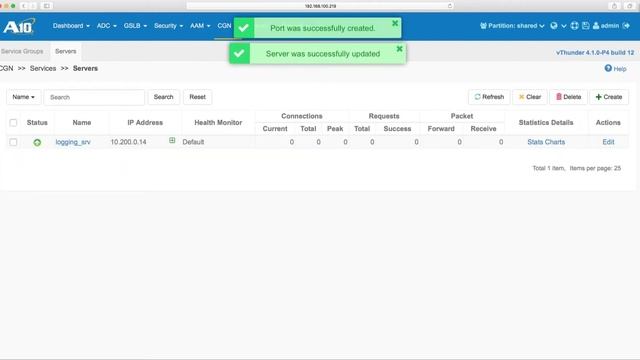Go to Services in the breadcrumb
The height and width of the screenshot is (360, 640).
point(43,69)
